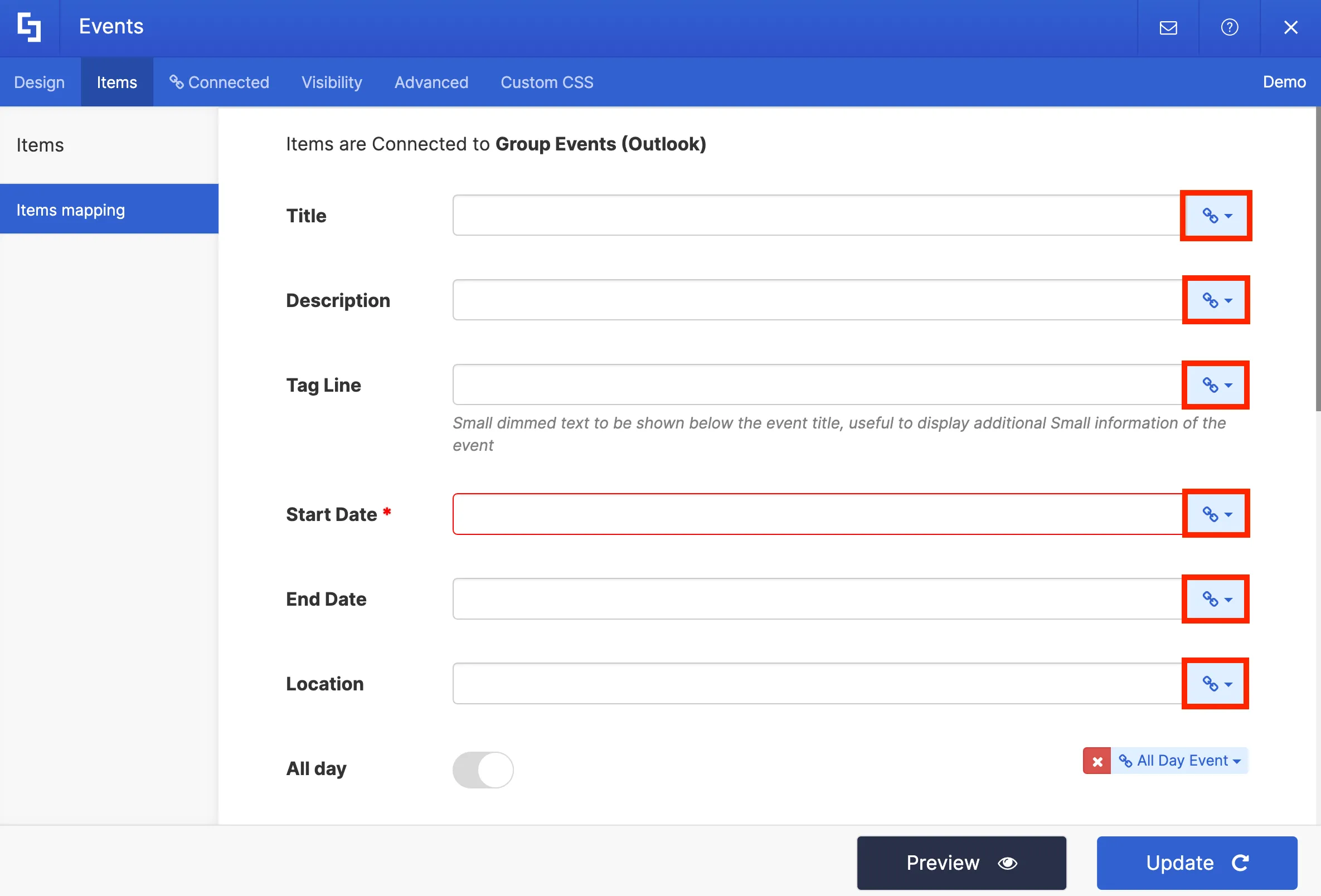Open the Tag Line connection dropdown
Screen dimensions: 1321x896
(x=1216, y=384)
